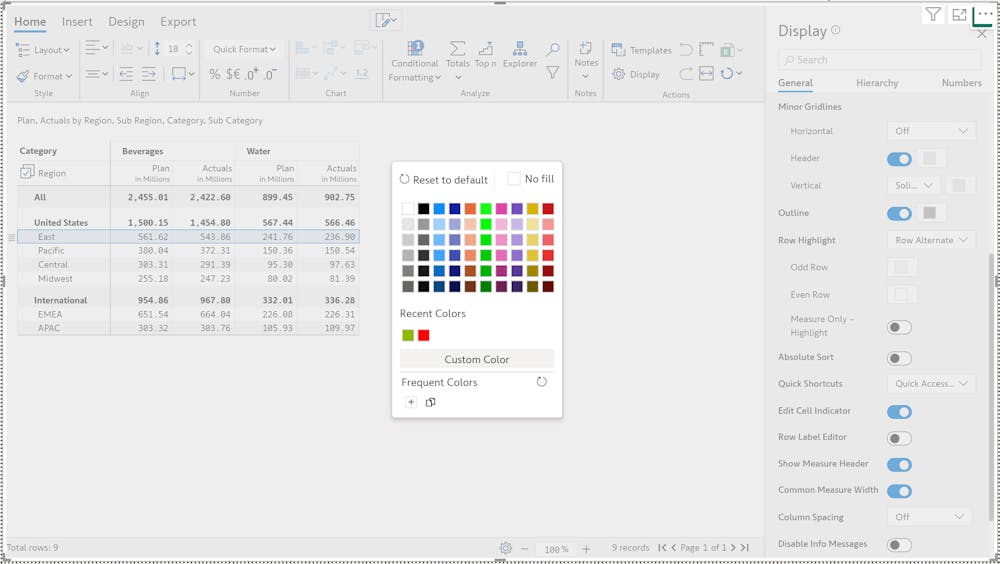Switch to the Design tab
The height and width of the screenshot is (564, 1000).
(126, 22)
